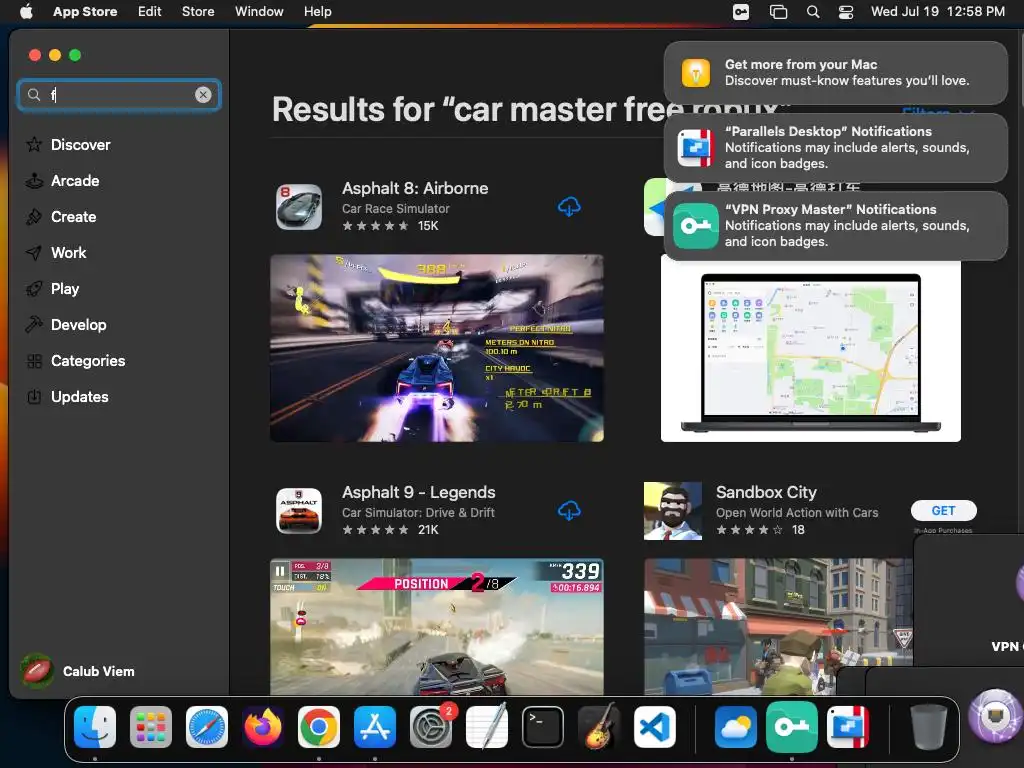Image resolution: width=1024 pixels, height=768 pixels.
Task: Open the App Store menu
Action: tap(85, 11)
